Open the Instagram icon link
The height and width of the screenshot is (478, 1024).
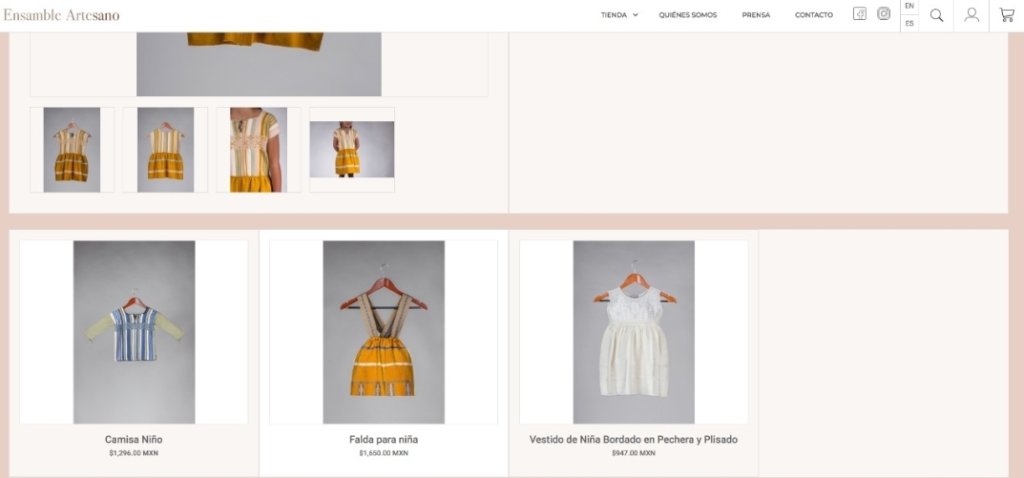(x=884, y=14)
